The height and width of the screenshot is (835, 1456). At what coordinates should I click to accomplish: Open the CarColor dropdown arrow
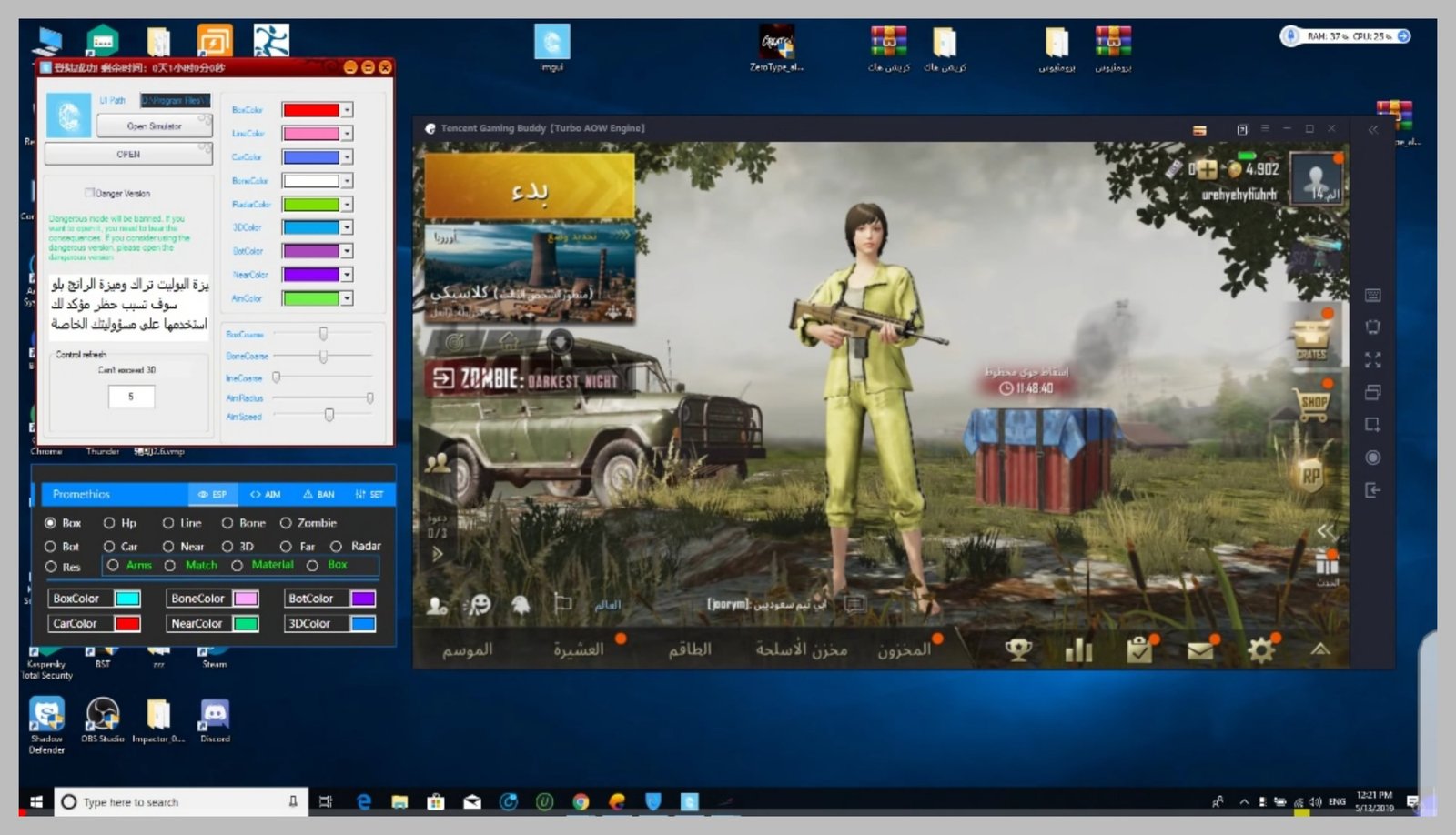coord(347,157)
